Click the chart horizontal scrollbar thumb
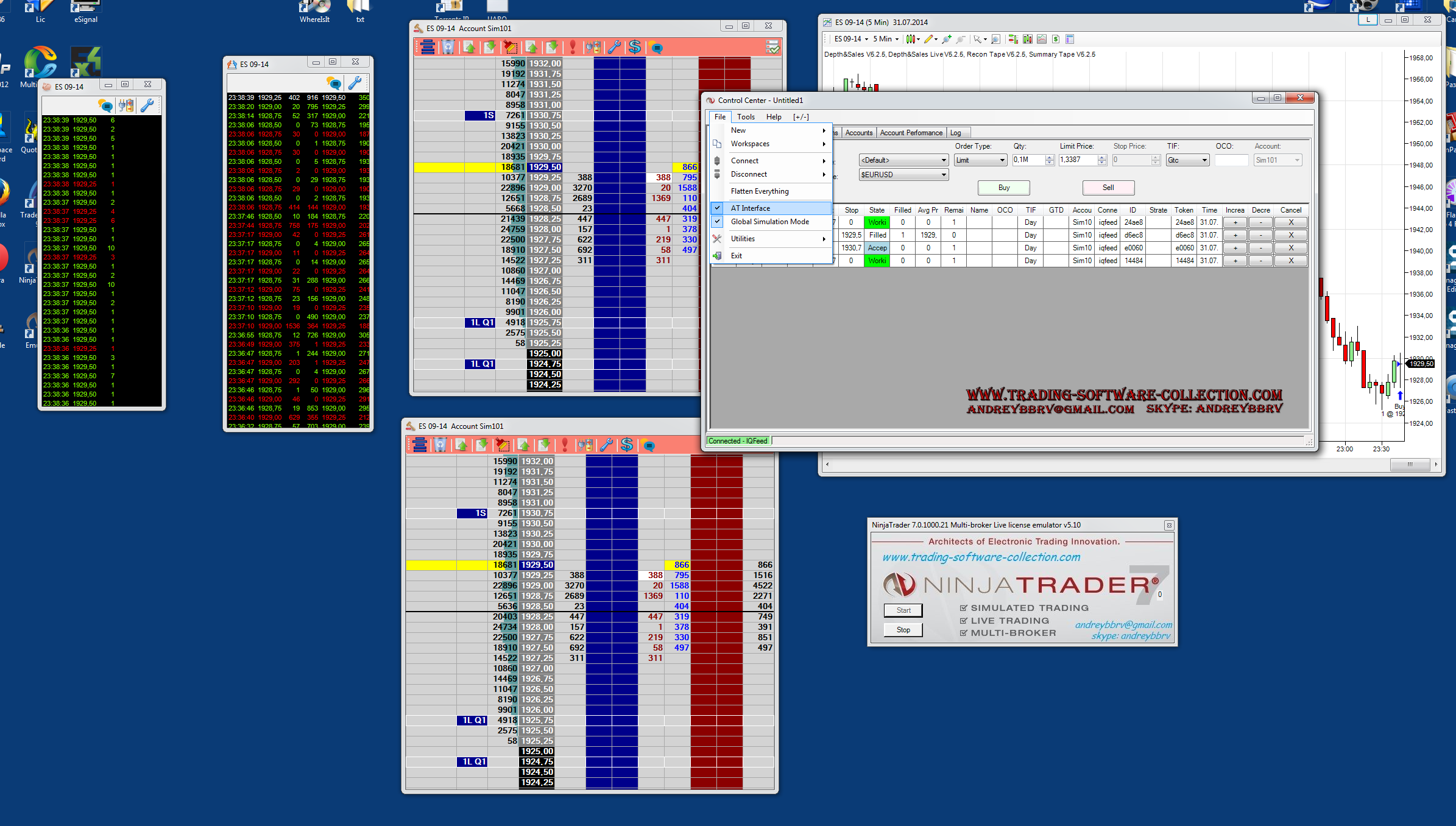1456x826 pixels. tap(1409, 465)
